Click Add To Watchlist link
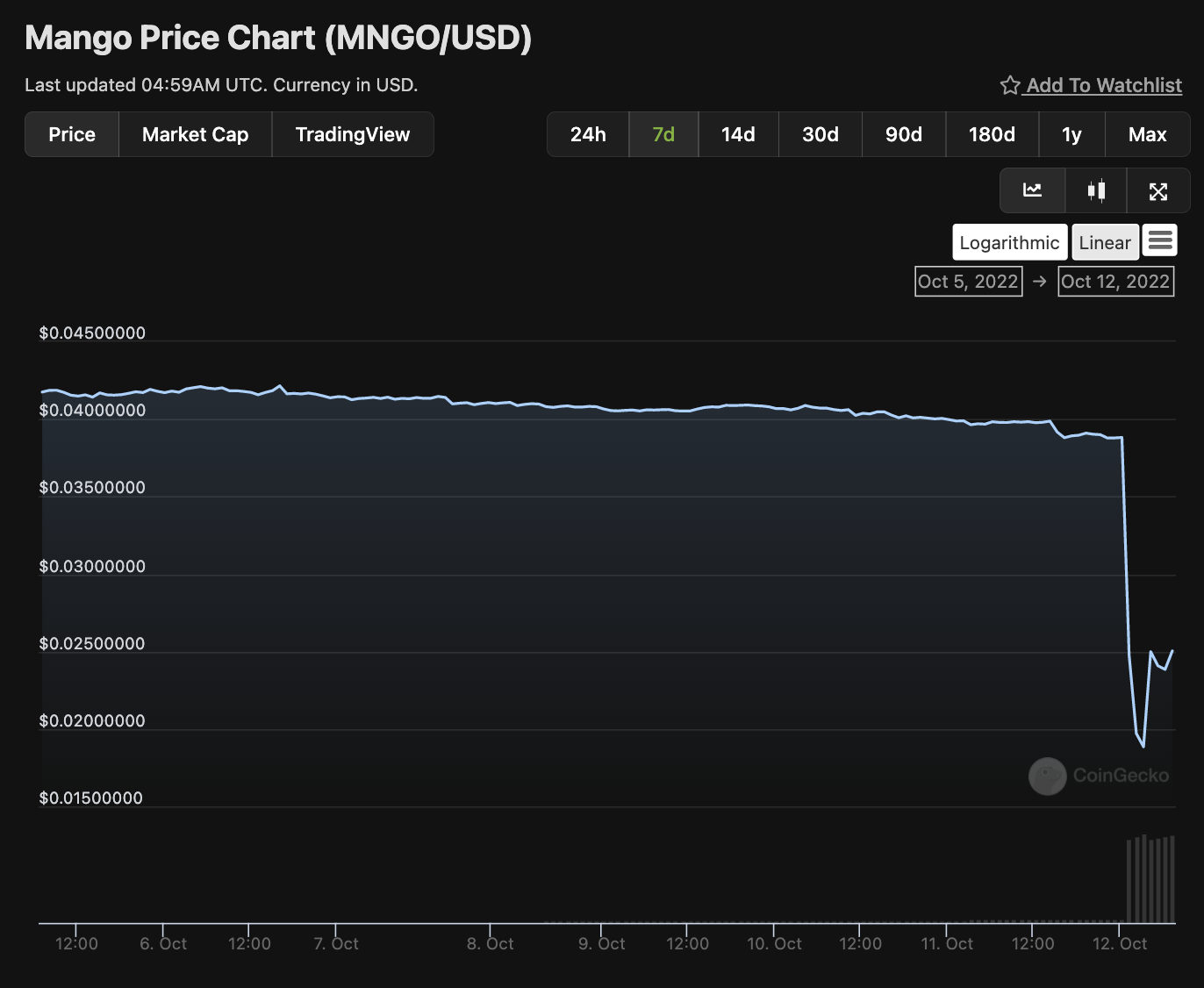Screen dimensions: 1204x988 click(x=1104, y=85)
